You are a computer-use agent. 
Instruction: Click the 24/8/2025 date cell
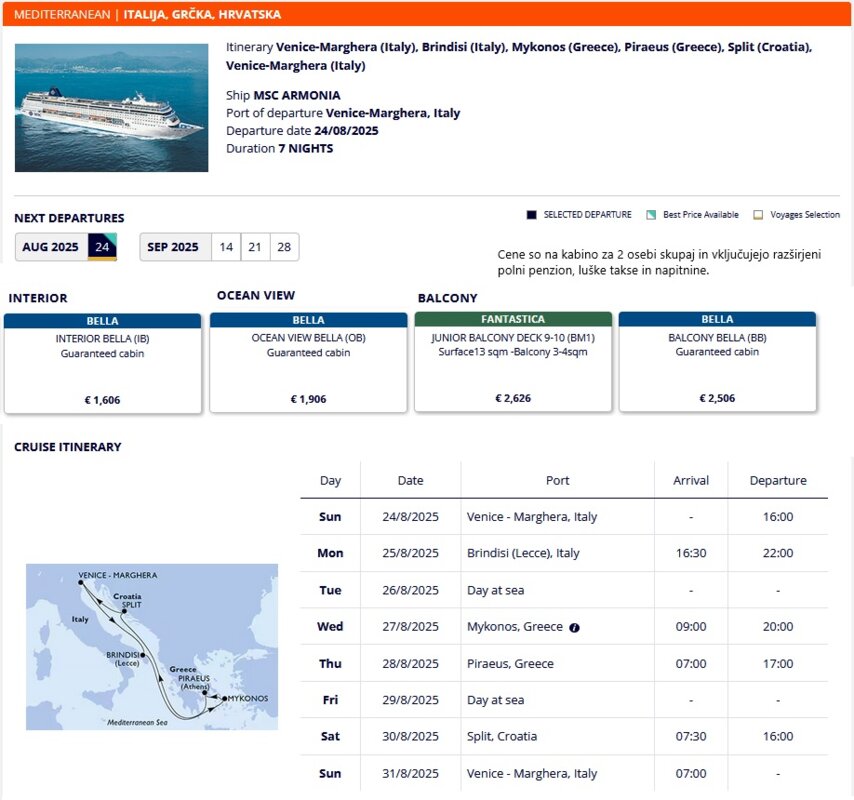coord(410,517)
